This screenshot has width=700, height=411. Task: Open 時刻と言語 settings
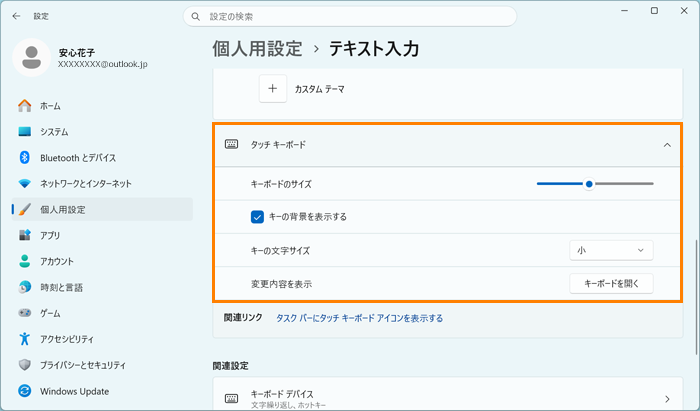(x=102, y=287)
